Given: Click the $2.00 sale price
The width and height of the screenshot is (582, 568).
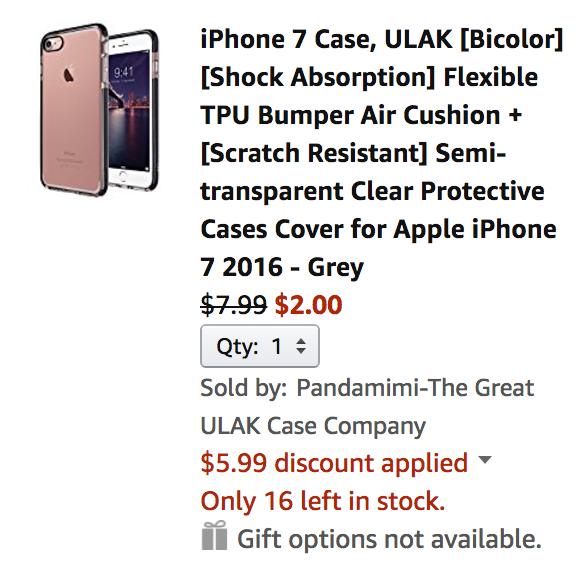Looking at the screenshot, I should (308, 305).
